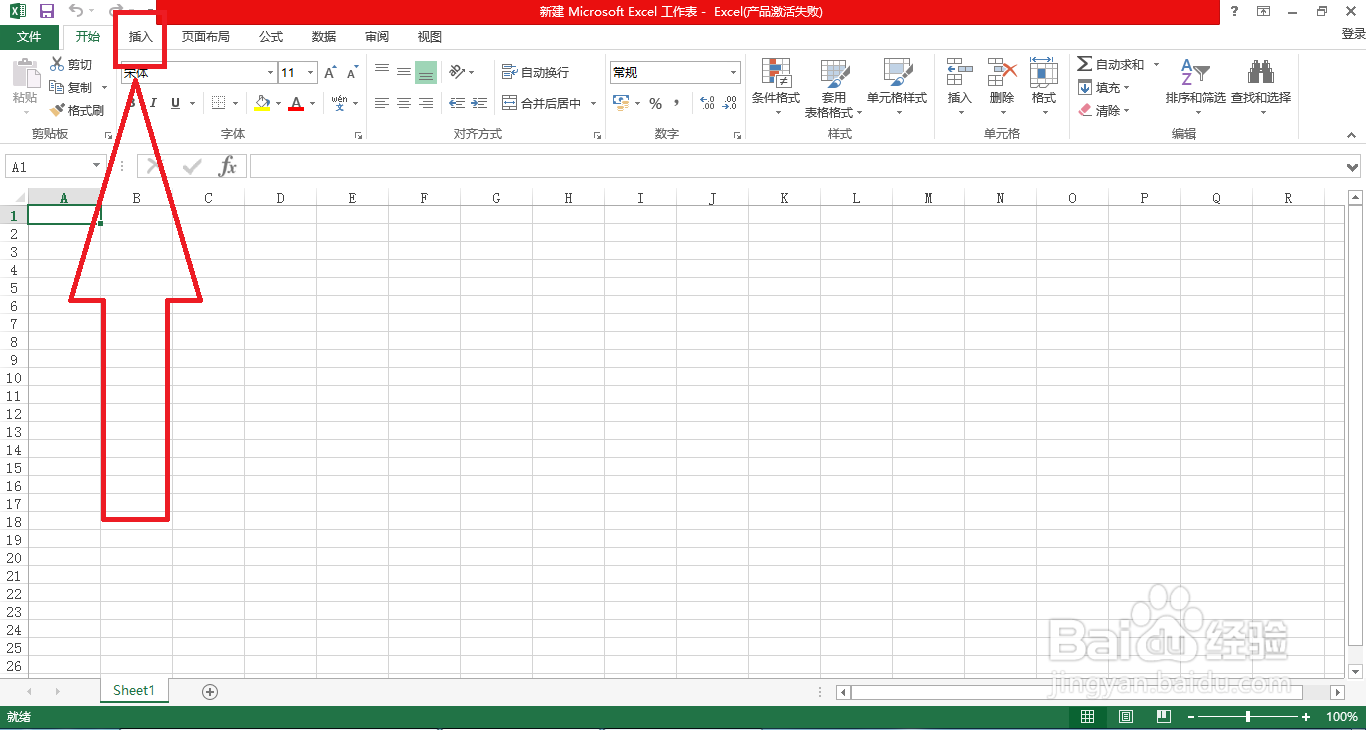Increase font size with the larger A icon
The width and height of the screenshot is (1366, 730).
tap(330, 72)
